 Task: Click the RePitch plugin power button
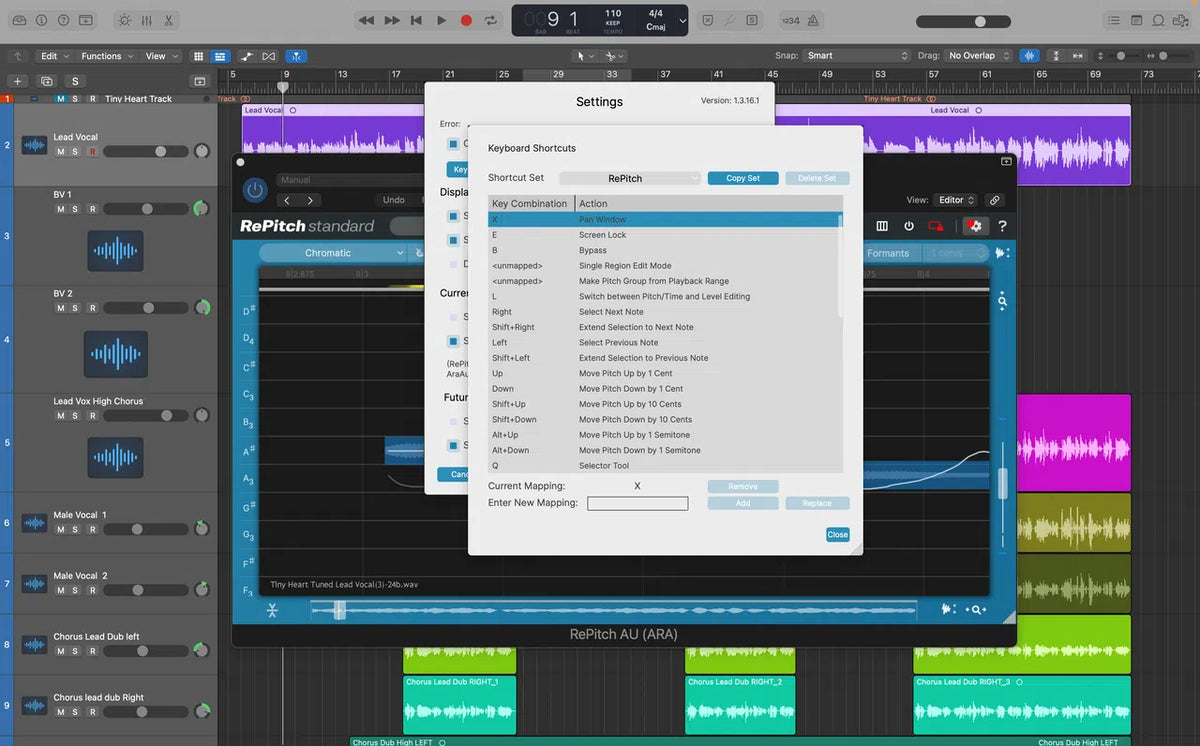(256, 189)
